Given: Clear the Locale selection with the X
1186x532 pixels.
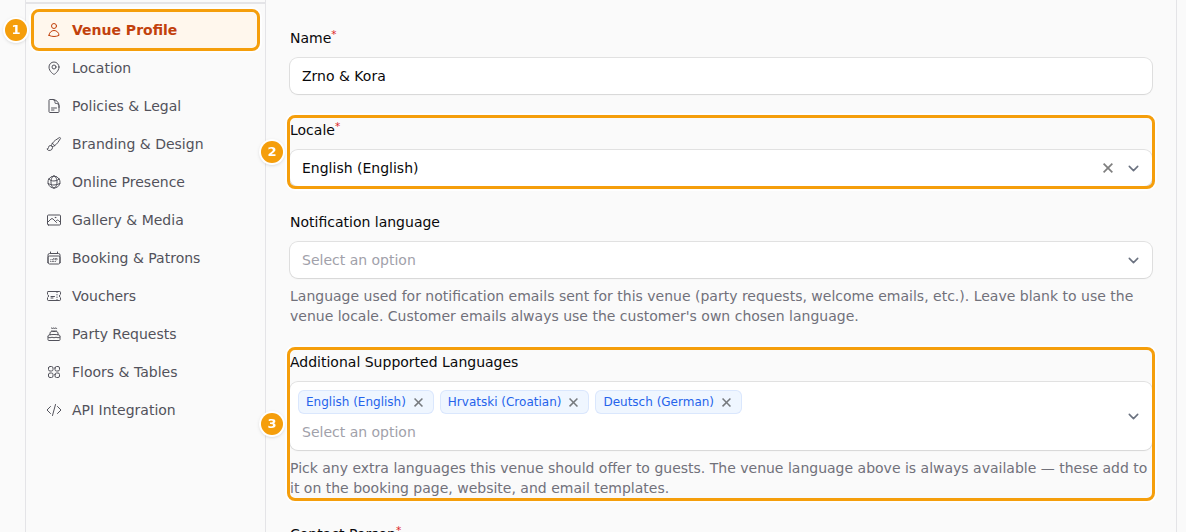Looking at the screenshot, I should pyautogui.click(x=1107, y=168).
